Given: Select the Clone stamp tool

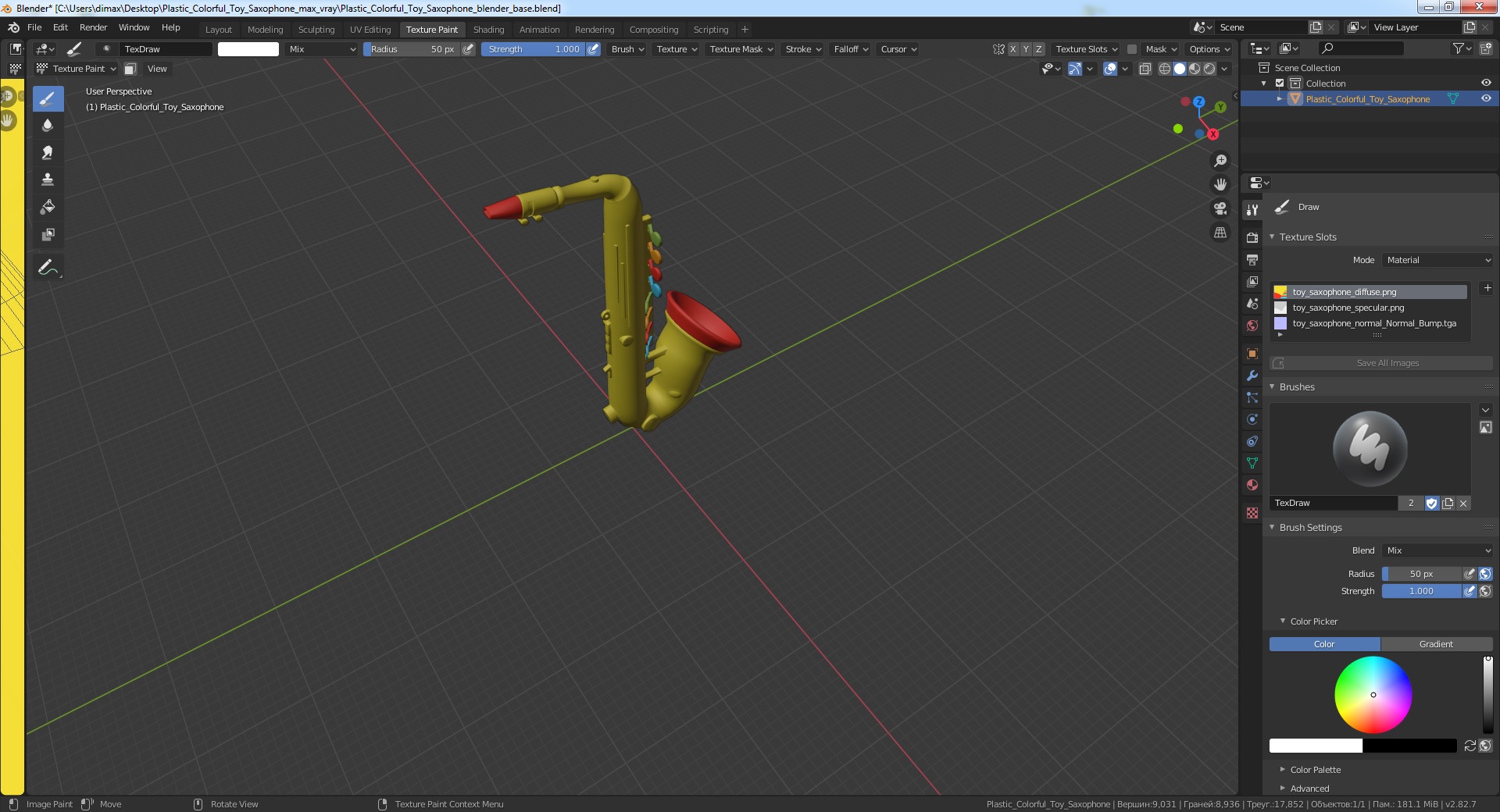Looking at the screenshot, I should click(48, 180).
